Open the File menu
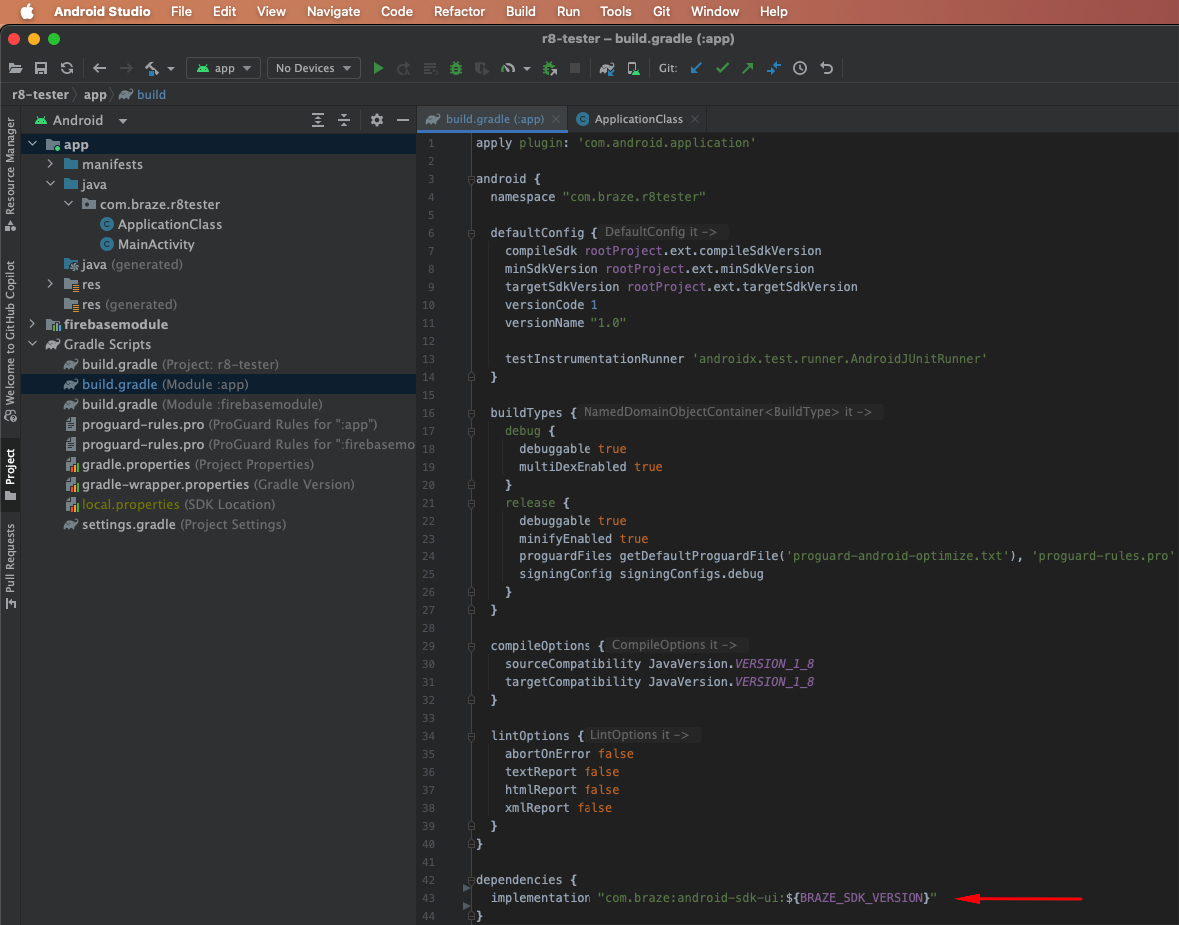Screen dimensions: 1179x925 [x=181, y=11]
